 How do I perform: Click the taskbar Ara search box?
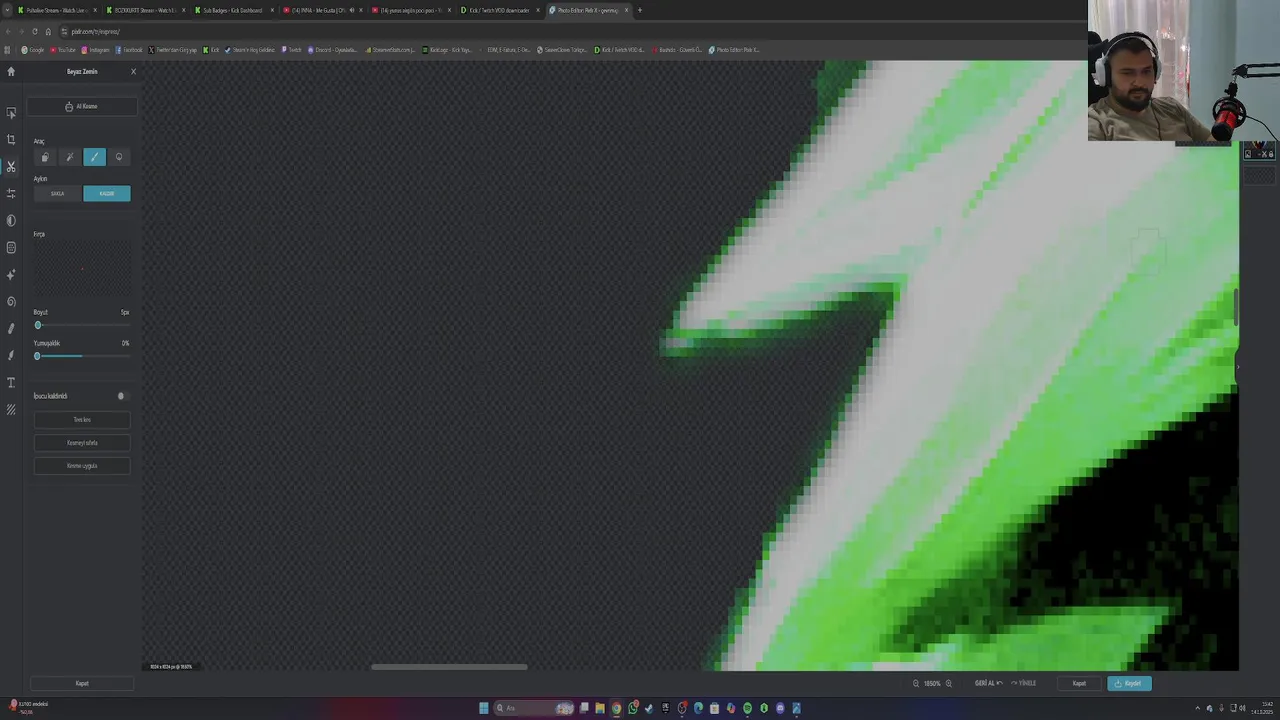(533, 708)
